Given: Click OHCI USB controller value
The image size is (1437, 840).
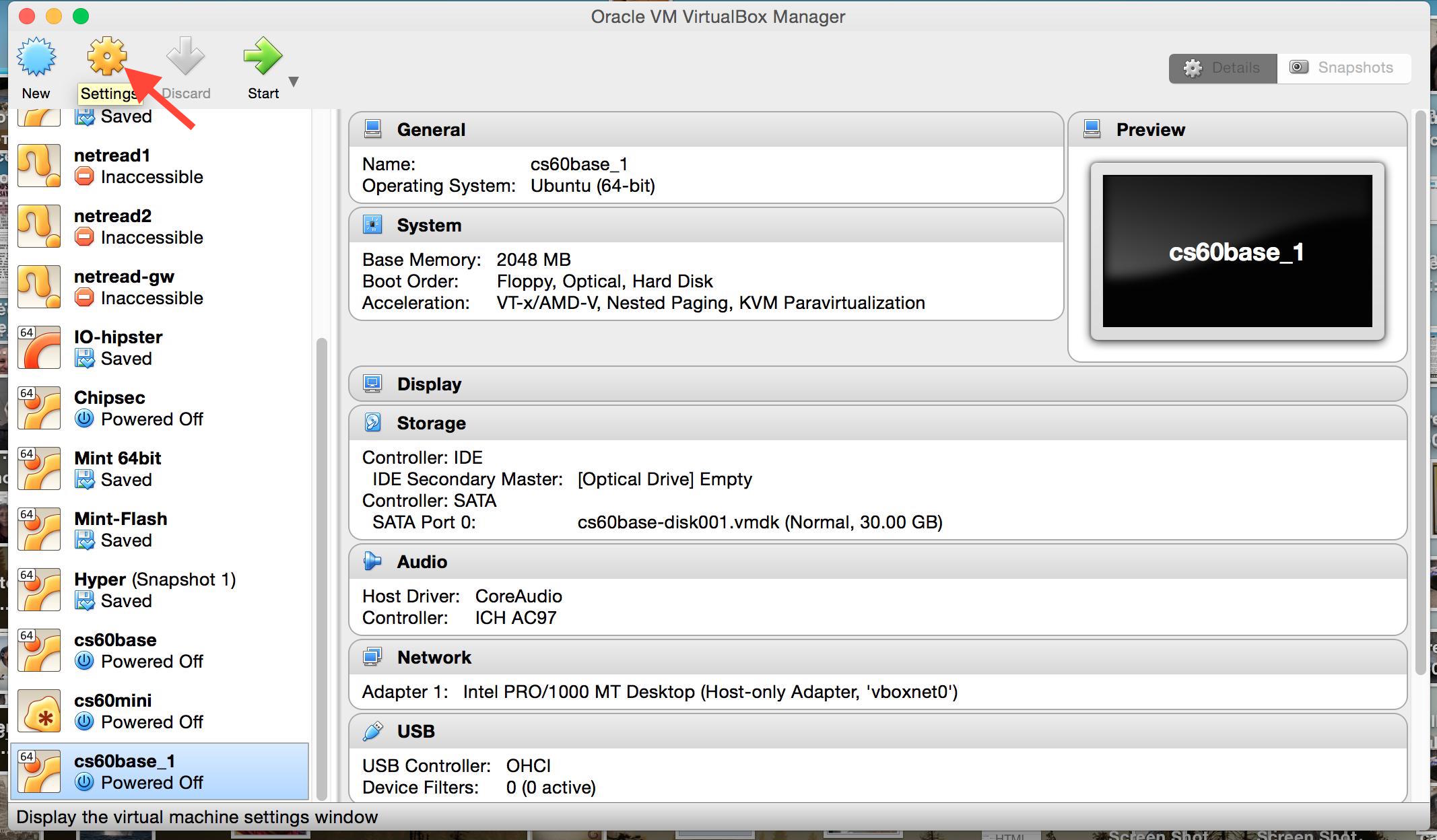Looking at the screenshot, I should click(529, 766).
